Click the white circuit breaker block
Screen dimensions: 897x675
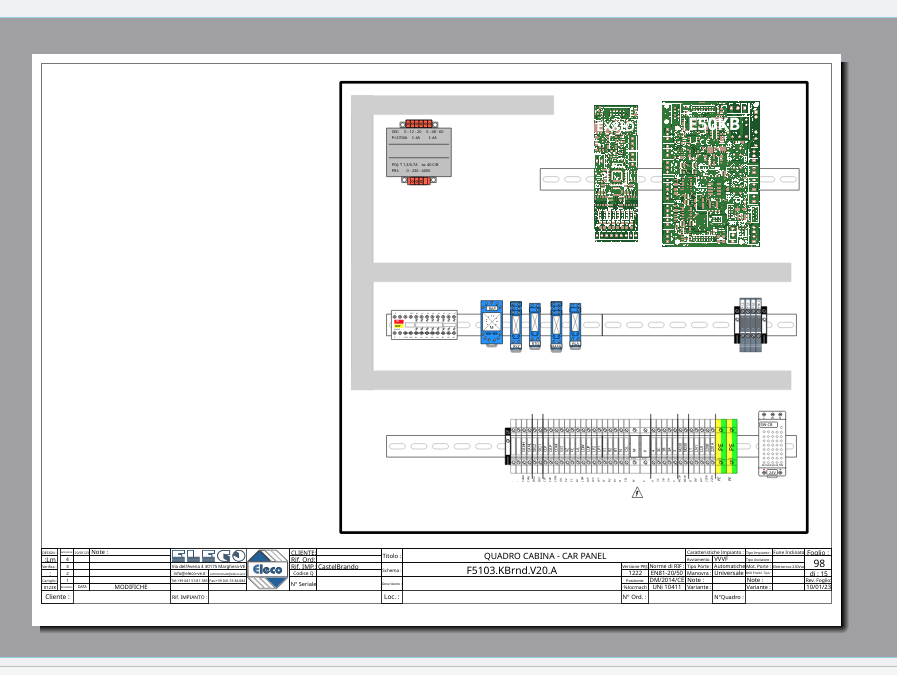coord(430,325)
